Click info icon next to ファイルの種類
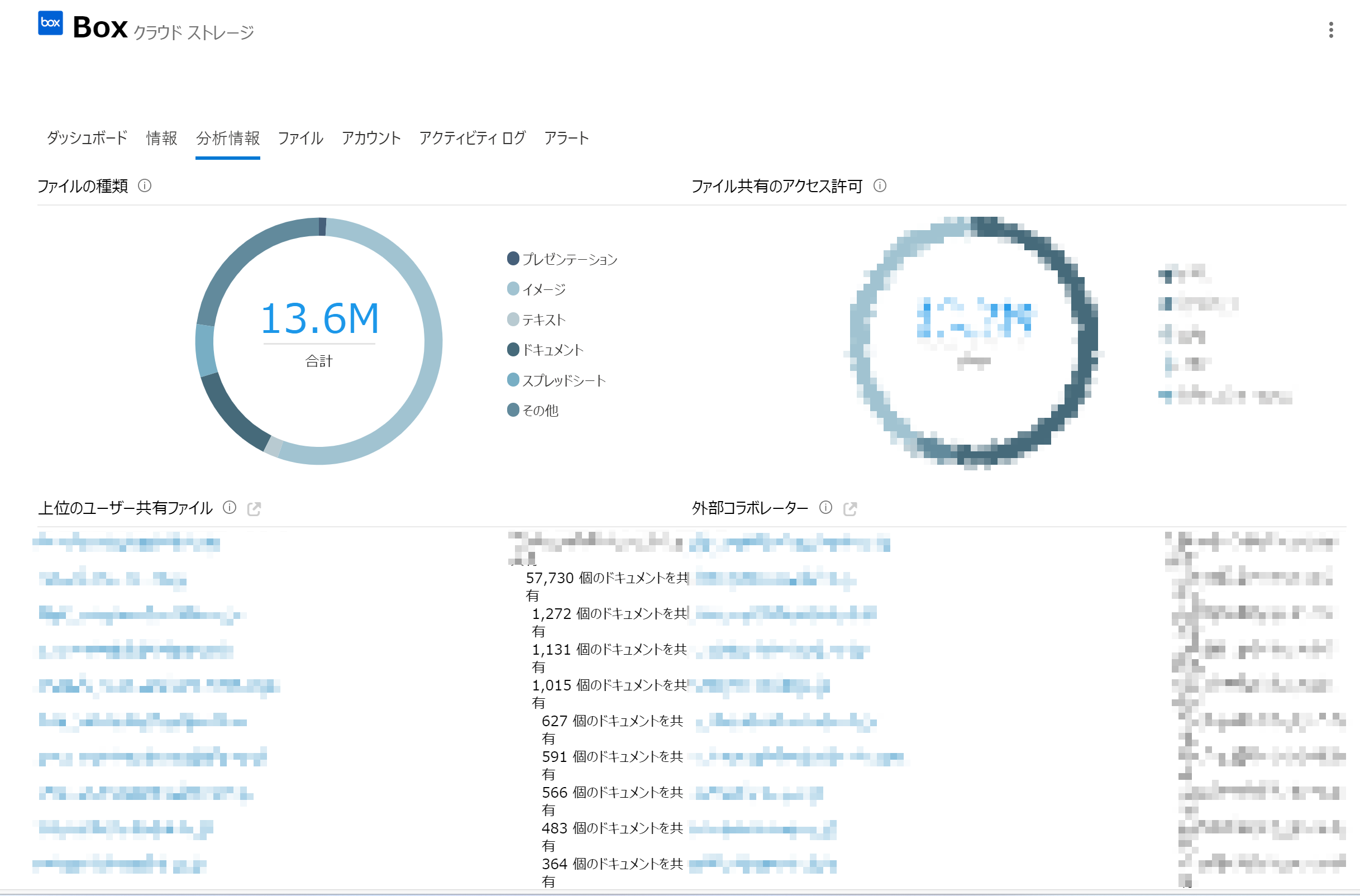This screenshot has height=896, width=1360. 145,185
